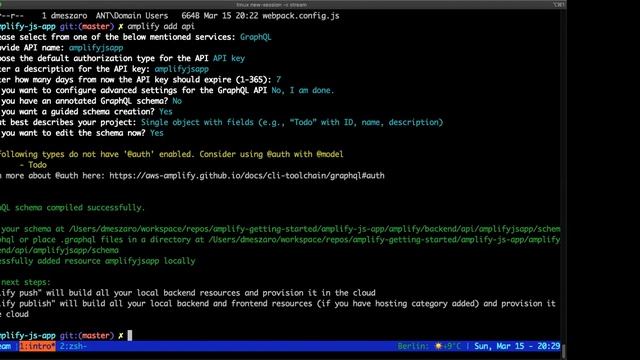Click the API key description answer "amplifyjsapp"
This screenshot has width=640, height=360.
coord(182,69)
